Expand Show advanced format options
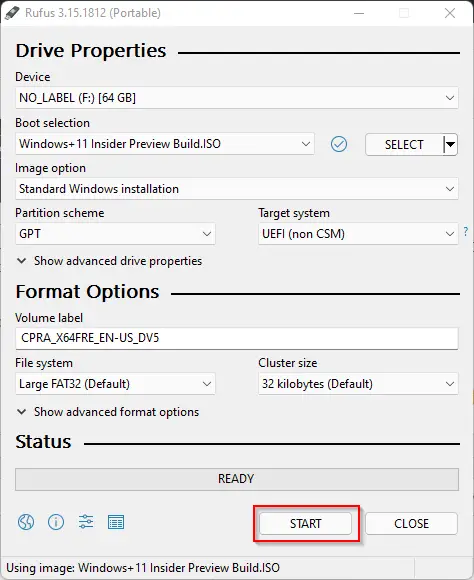This screenshot has width=474, height=580. click(108, 412)
